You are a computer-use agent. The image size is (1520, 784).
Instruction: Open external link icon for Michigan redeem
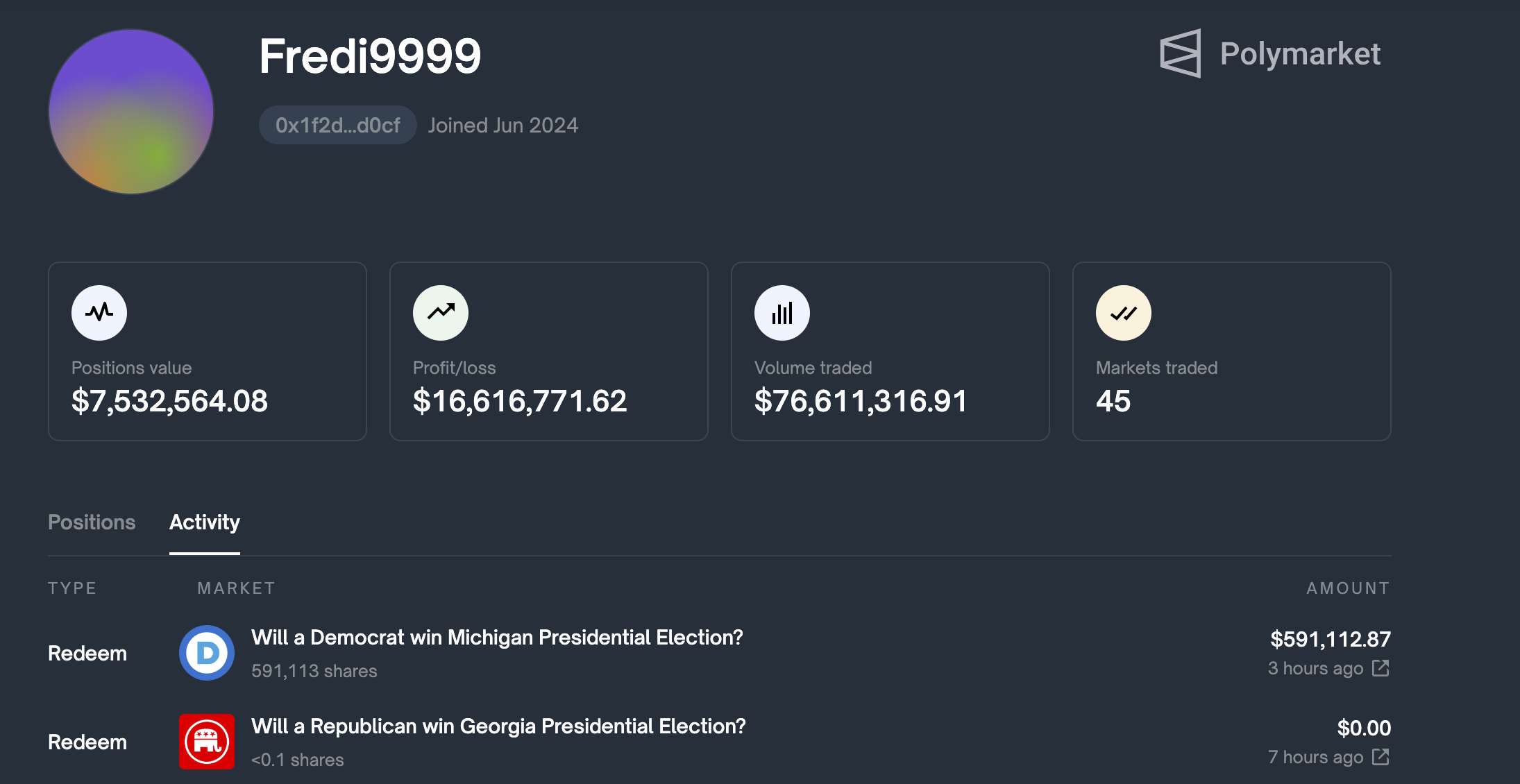click(1380, 668)
